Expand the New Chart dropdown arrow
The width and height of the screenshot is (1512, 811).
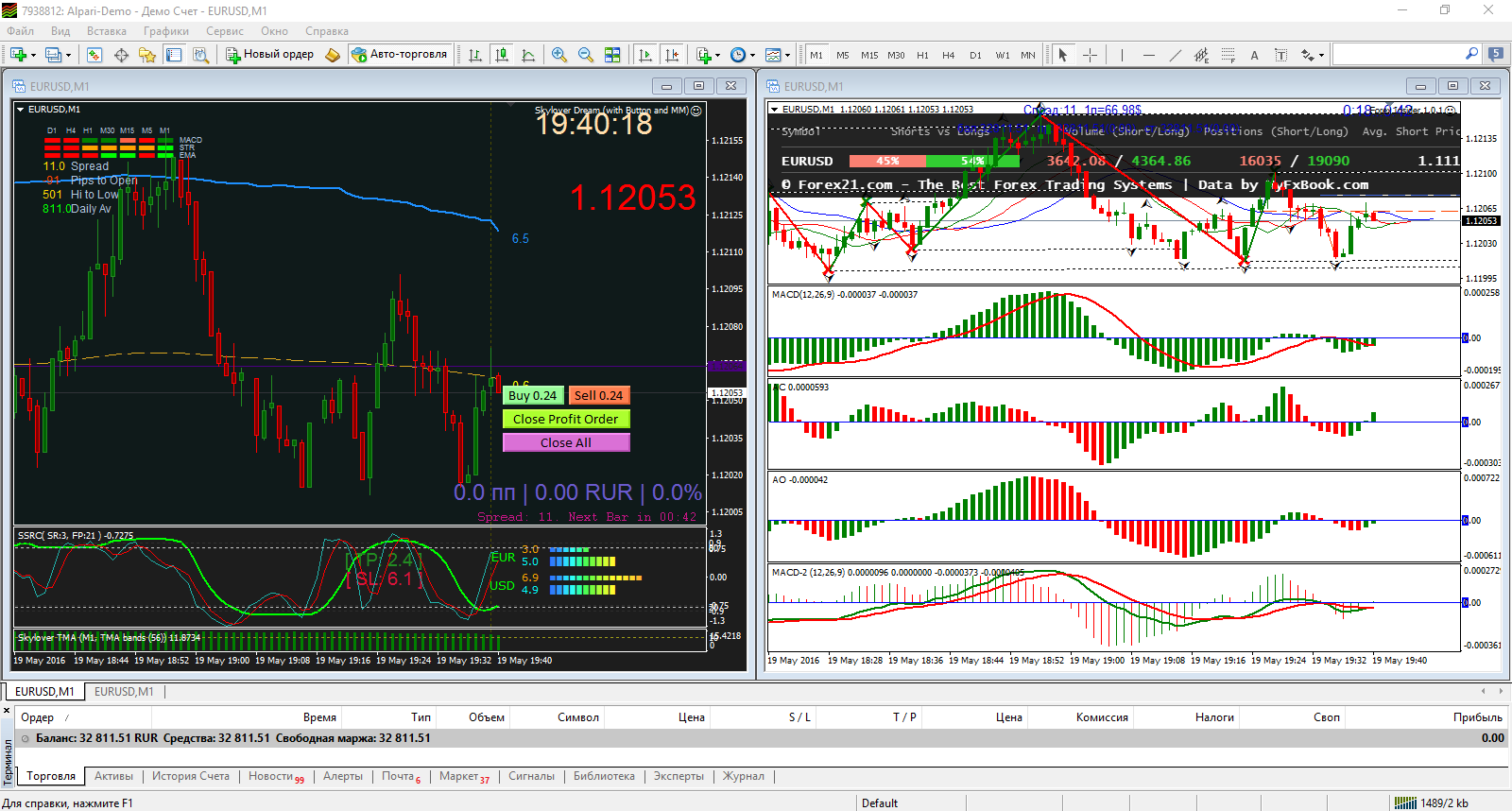tap(34, 56)
